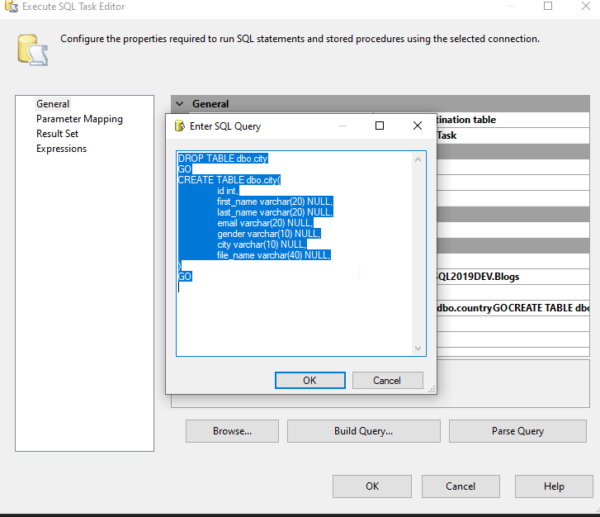
Task: Open Help for the task editor
Action: (553, 486)
